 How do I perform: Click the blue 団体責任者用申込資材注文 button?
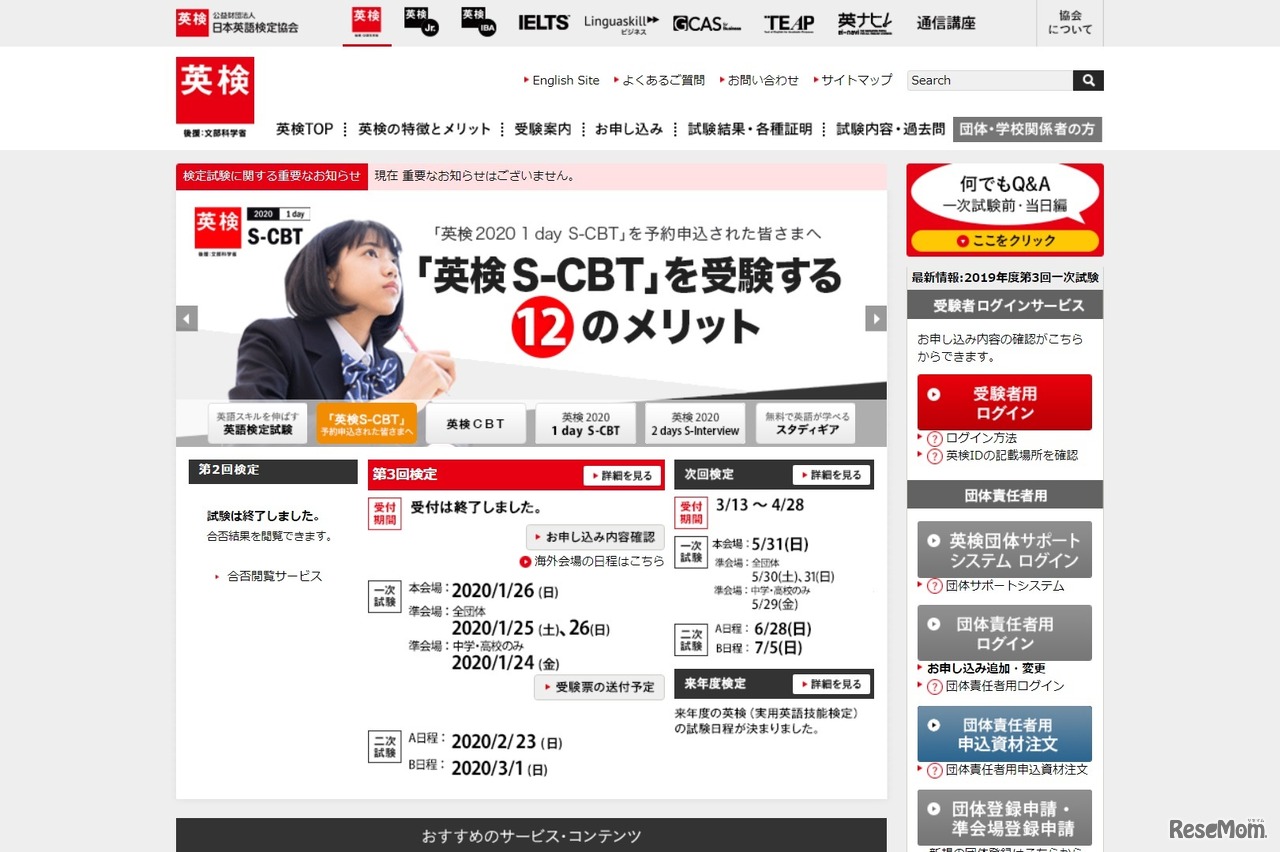click(x=1005, y=734)
